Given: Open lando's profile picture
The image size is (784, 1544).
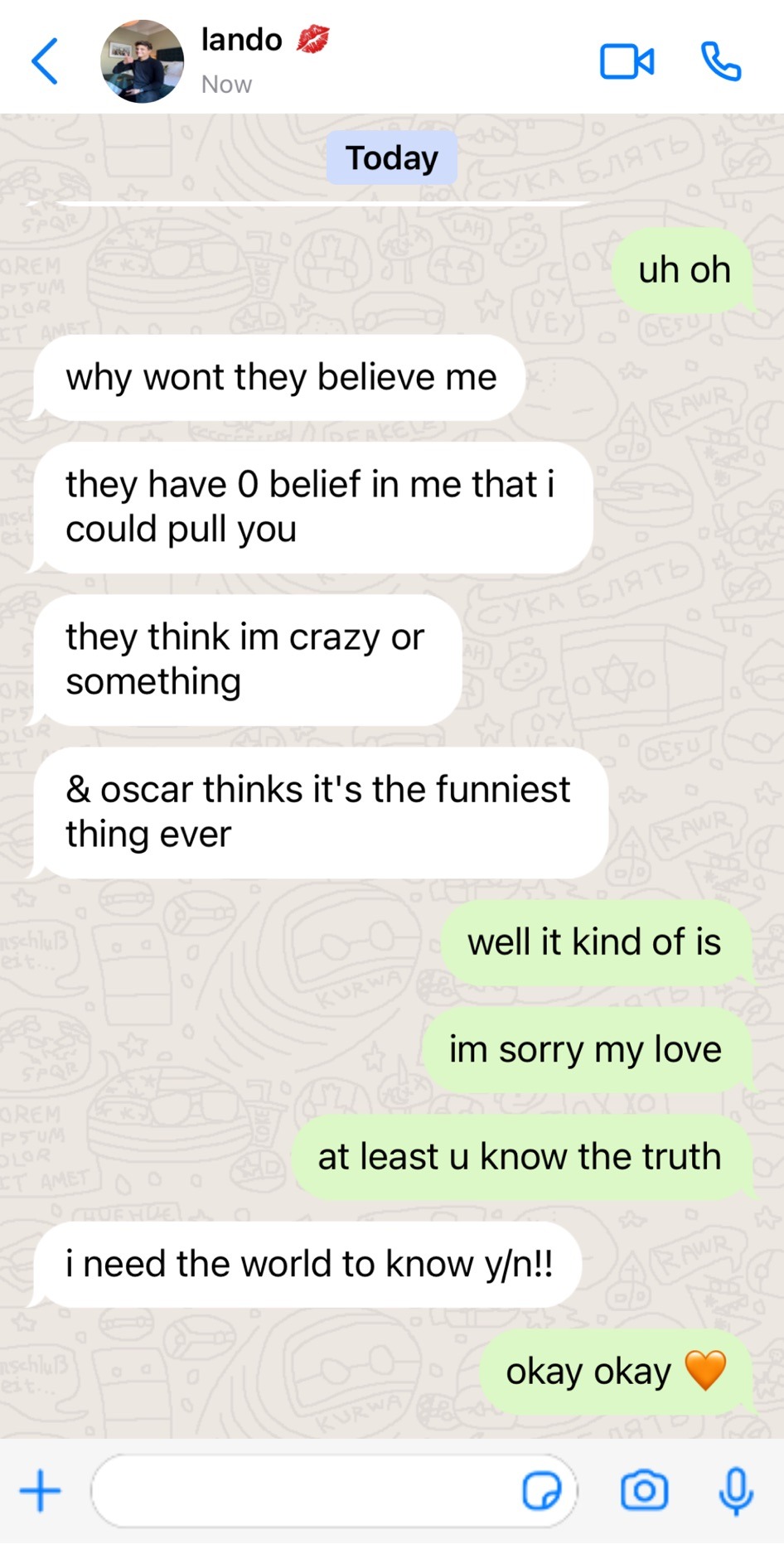Looking at the screenshot, I should (x=142, y=61).
